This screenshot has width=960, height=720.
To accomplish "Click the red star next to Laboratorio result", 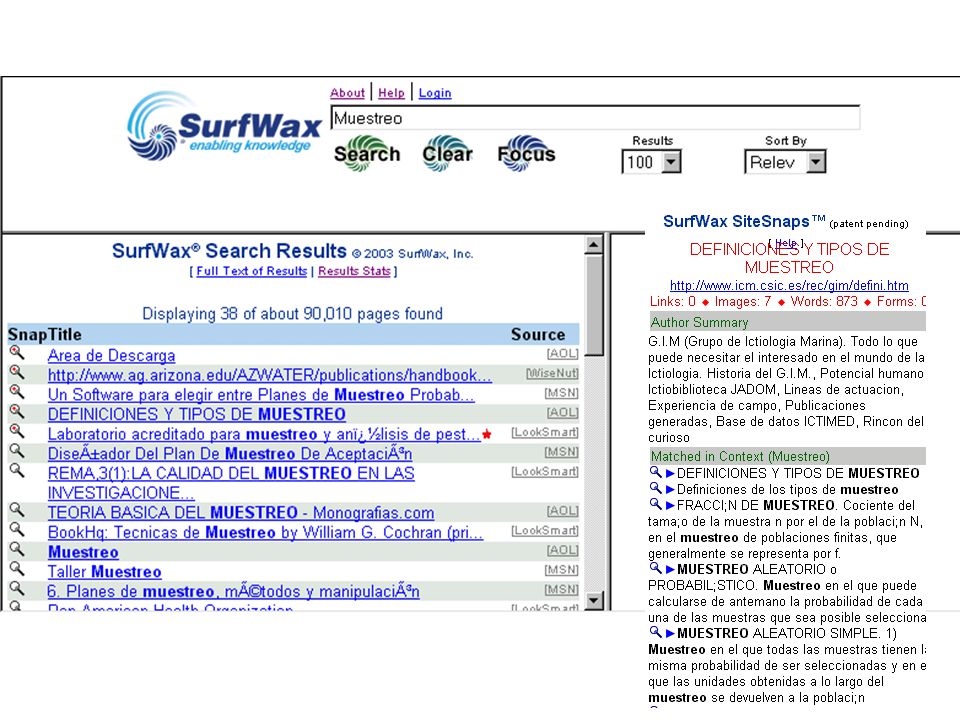I will point(487,434).
